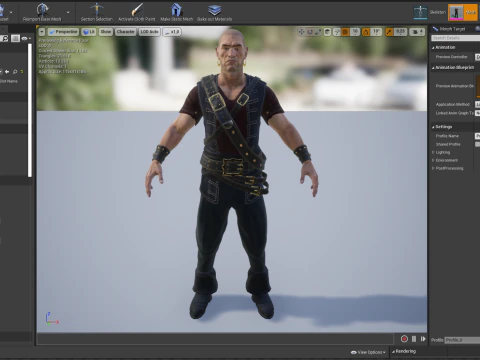The width and height of the screenshot is (480, 360).
Task: Toggle rotation snapping
Action: (366, 32)
